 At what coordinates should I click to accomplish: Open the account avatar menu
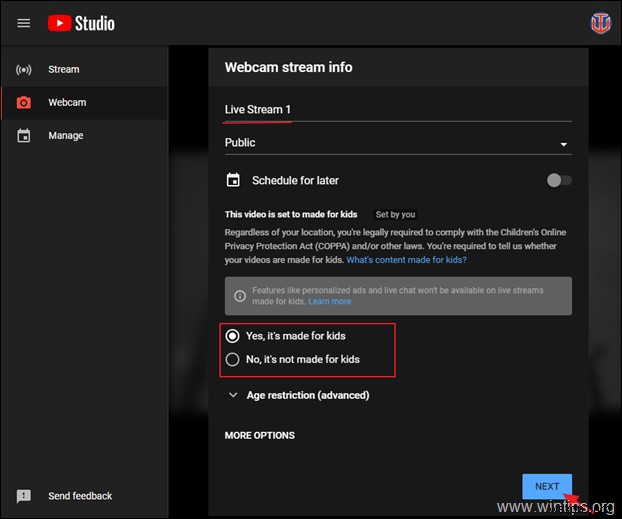click(x=601, y=23)
